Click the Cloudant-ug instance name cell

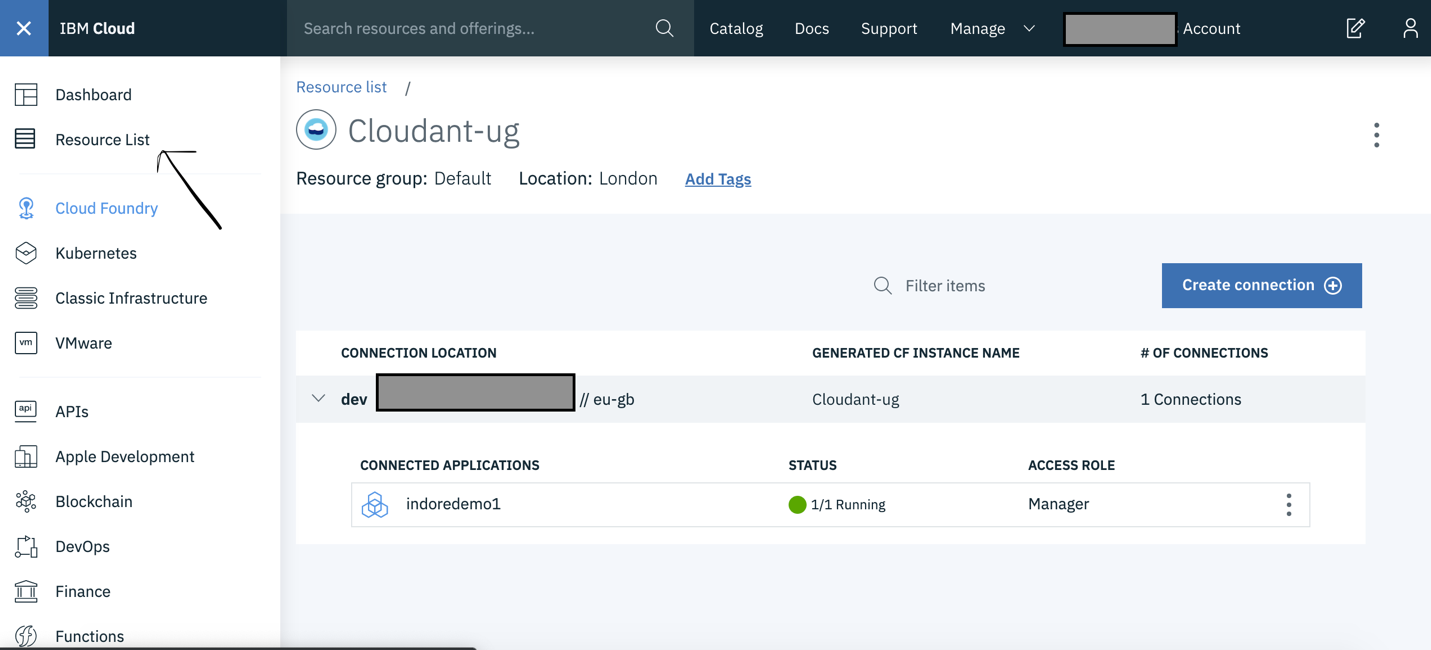(x=855, y=399)
